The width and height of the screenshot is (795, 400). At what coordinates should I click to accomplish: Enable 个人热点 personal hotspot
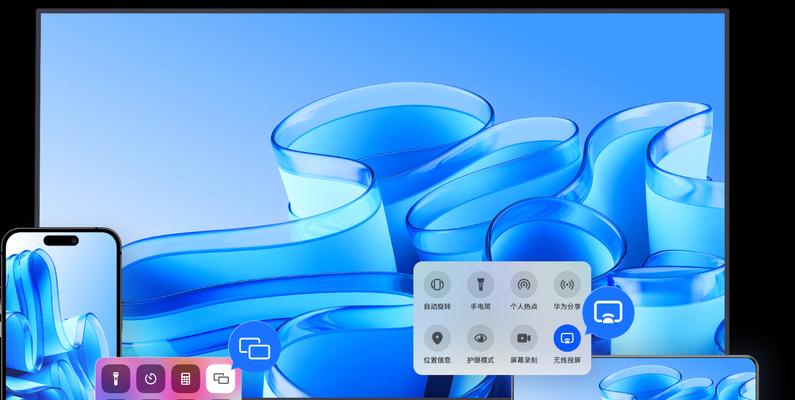pos(524,284)
